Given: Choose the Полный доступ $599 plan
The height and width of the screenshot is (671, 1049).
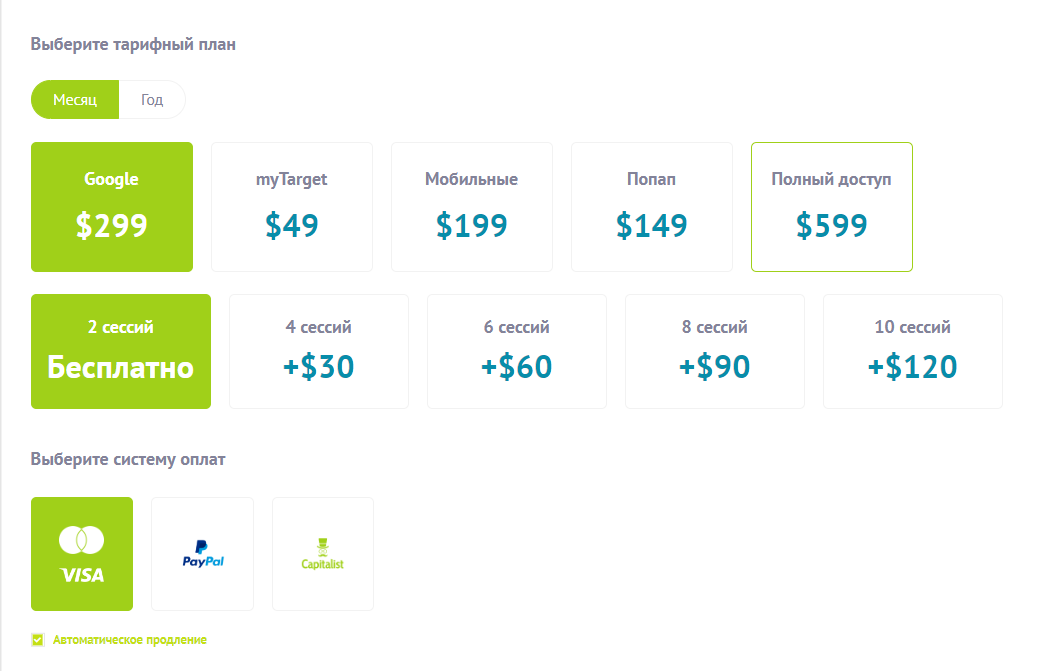Looking at the screenshot, I should 832,207.
